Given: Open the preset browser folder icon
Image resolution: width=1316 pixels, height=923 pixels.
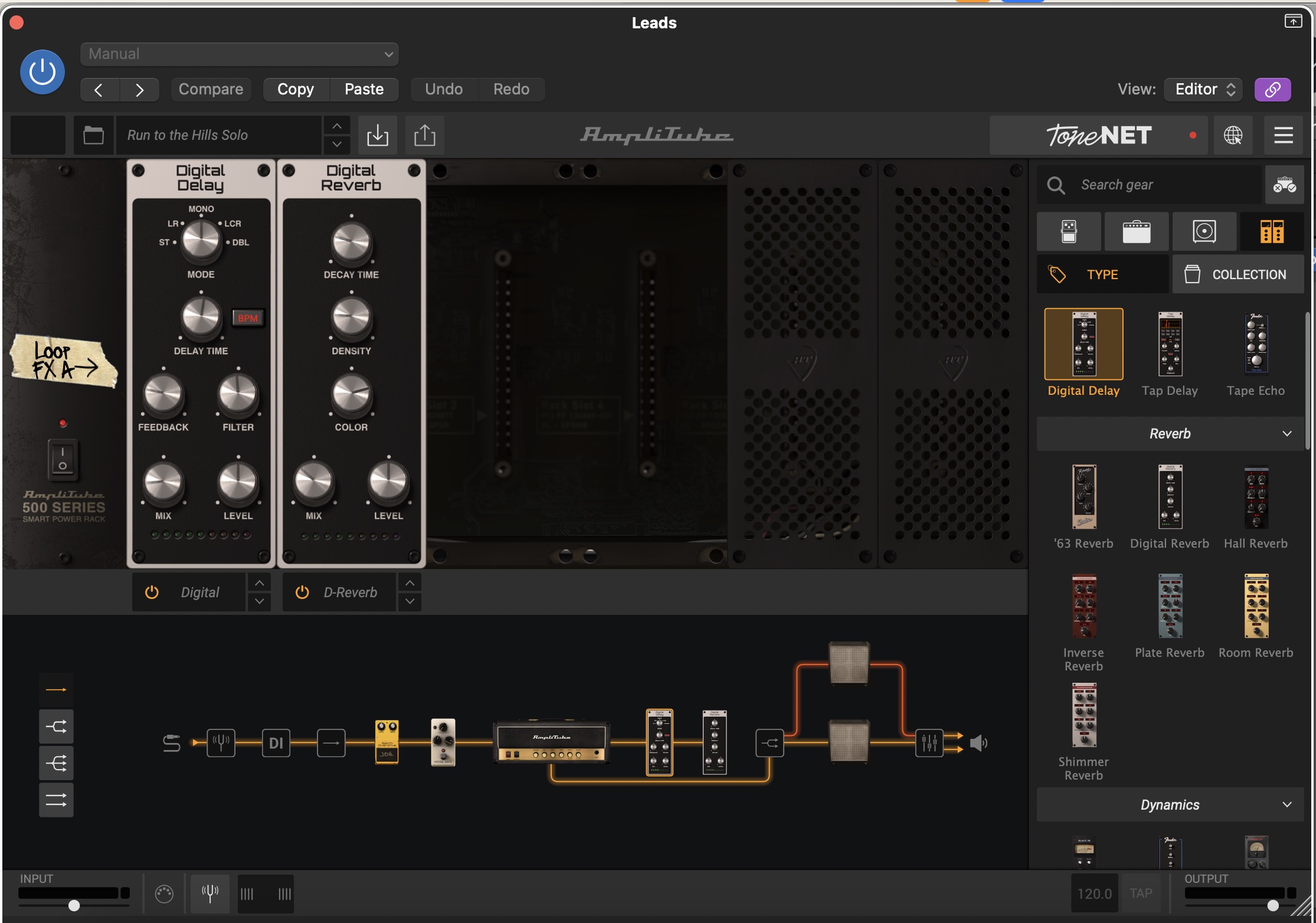Looking at the screenshot, I should [x=93, y=135].
